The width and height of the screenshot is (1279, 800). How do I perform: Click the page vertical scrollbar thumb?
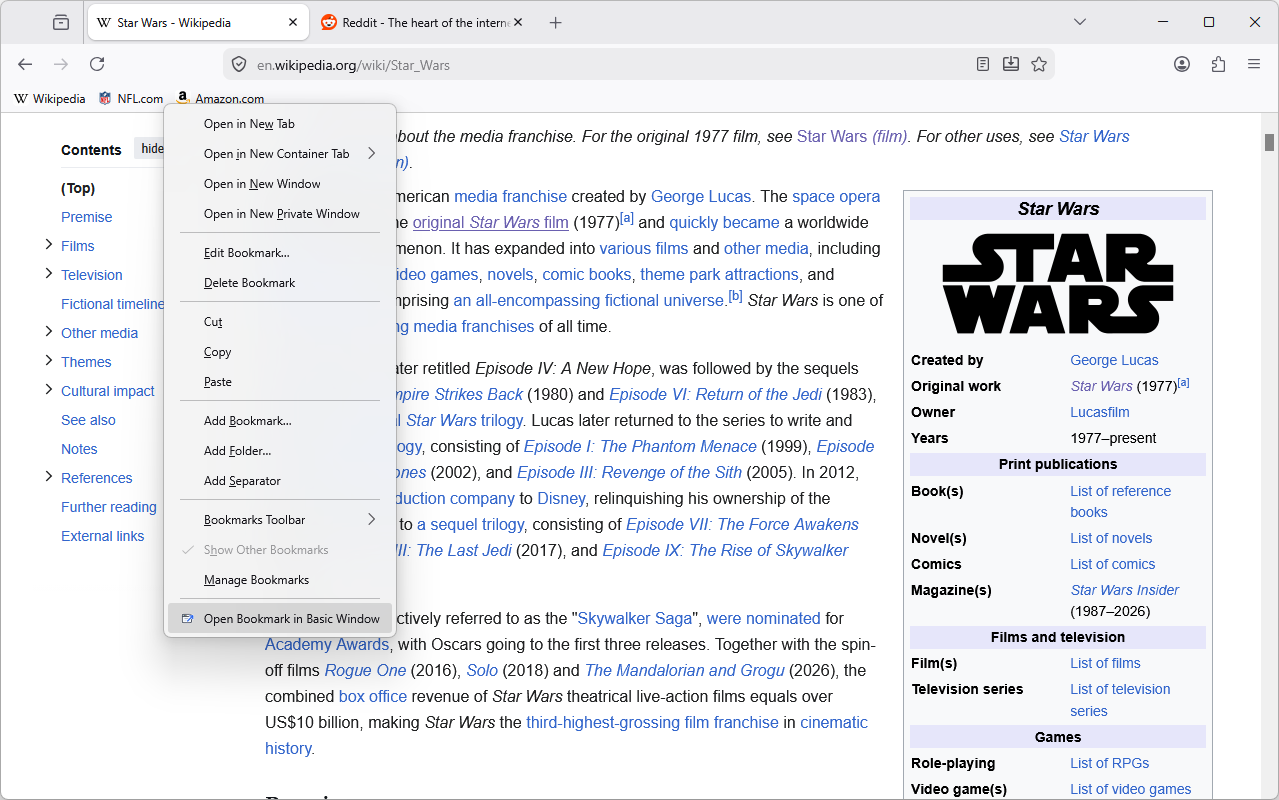(1270, 142)
